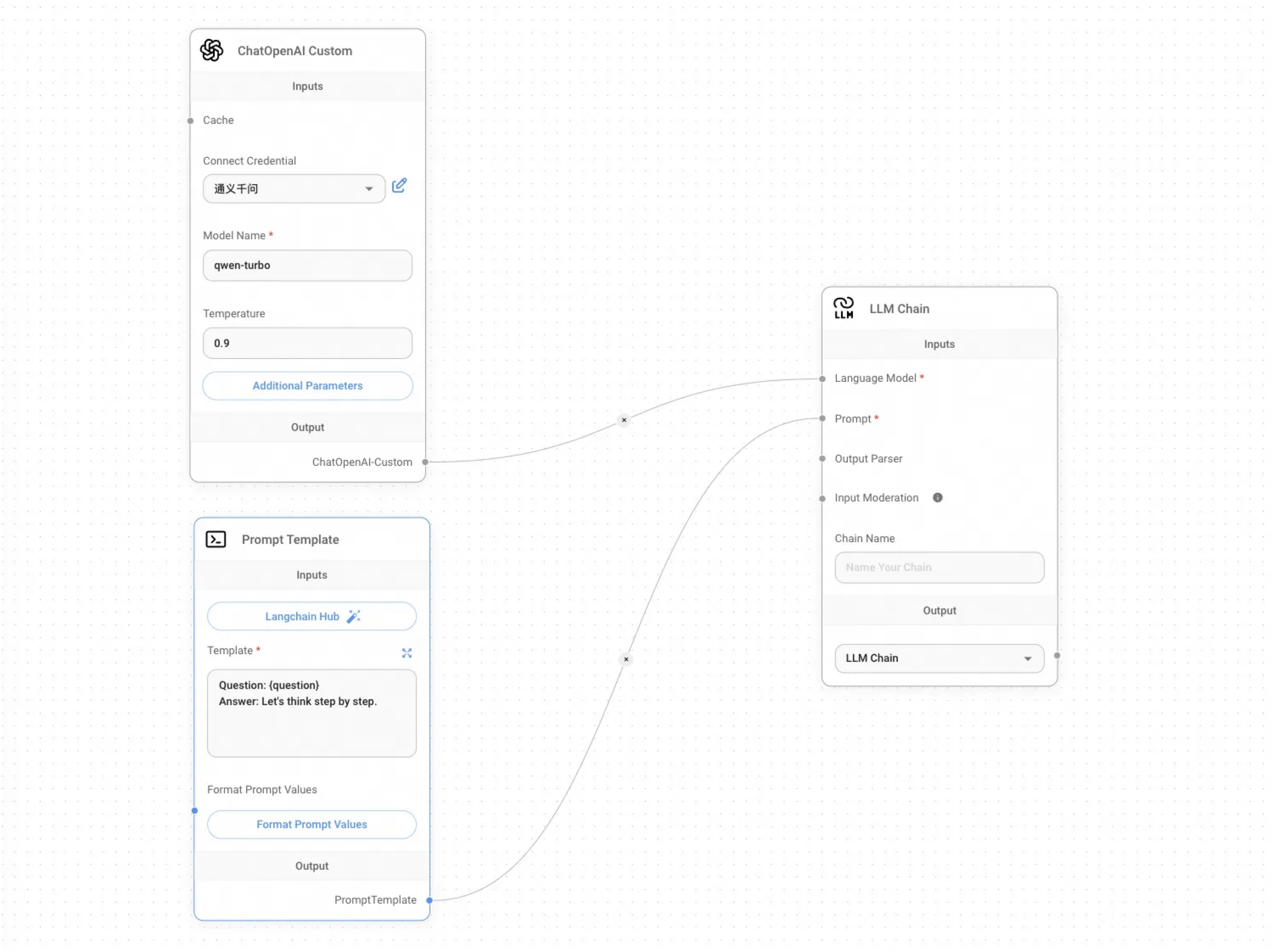Open the Connect Credential dropdown
Viewport: 1273px width, 952px height.
pyautogui.click(x=294, y=189)
